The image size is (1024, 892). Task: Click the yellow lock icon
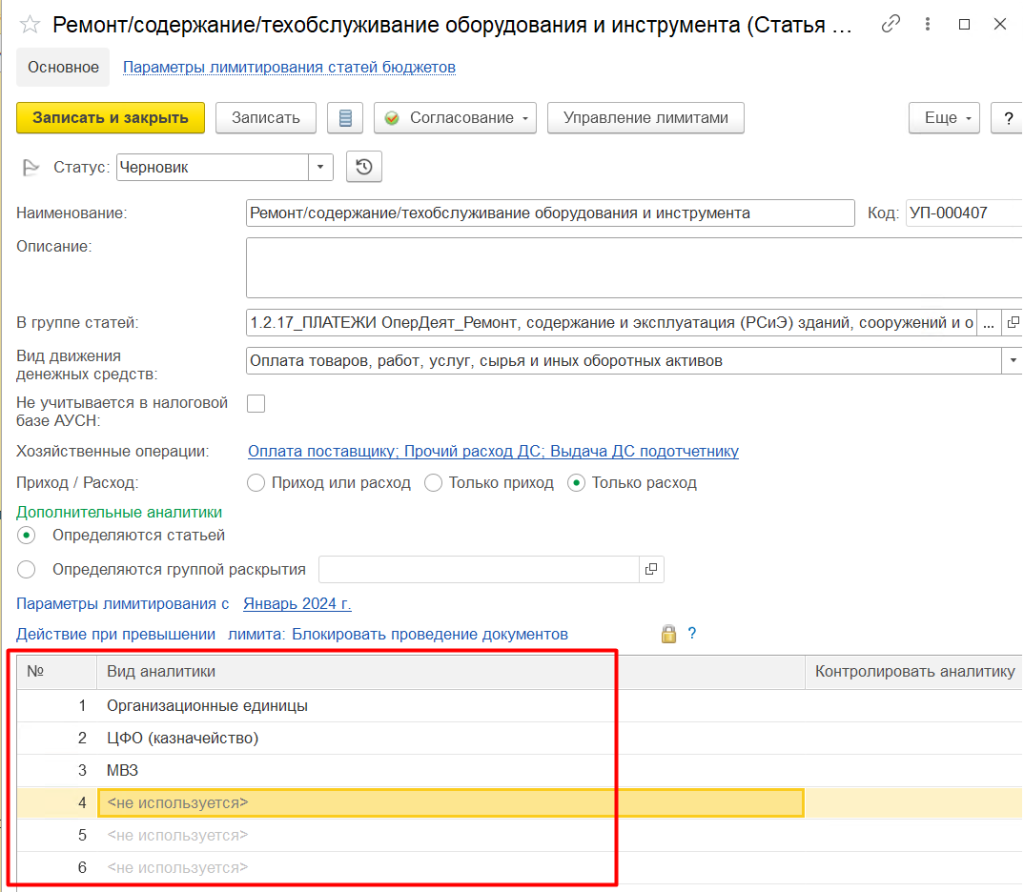(668, 634)
